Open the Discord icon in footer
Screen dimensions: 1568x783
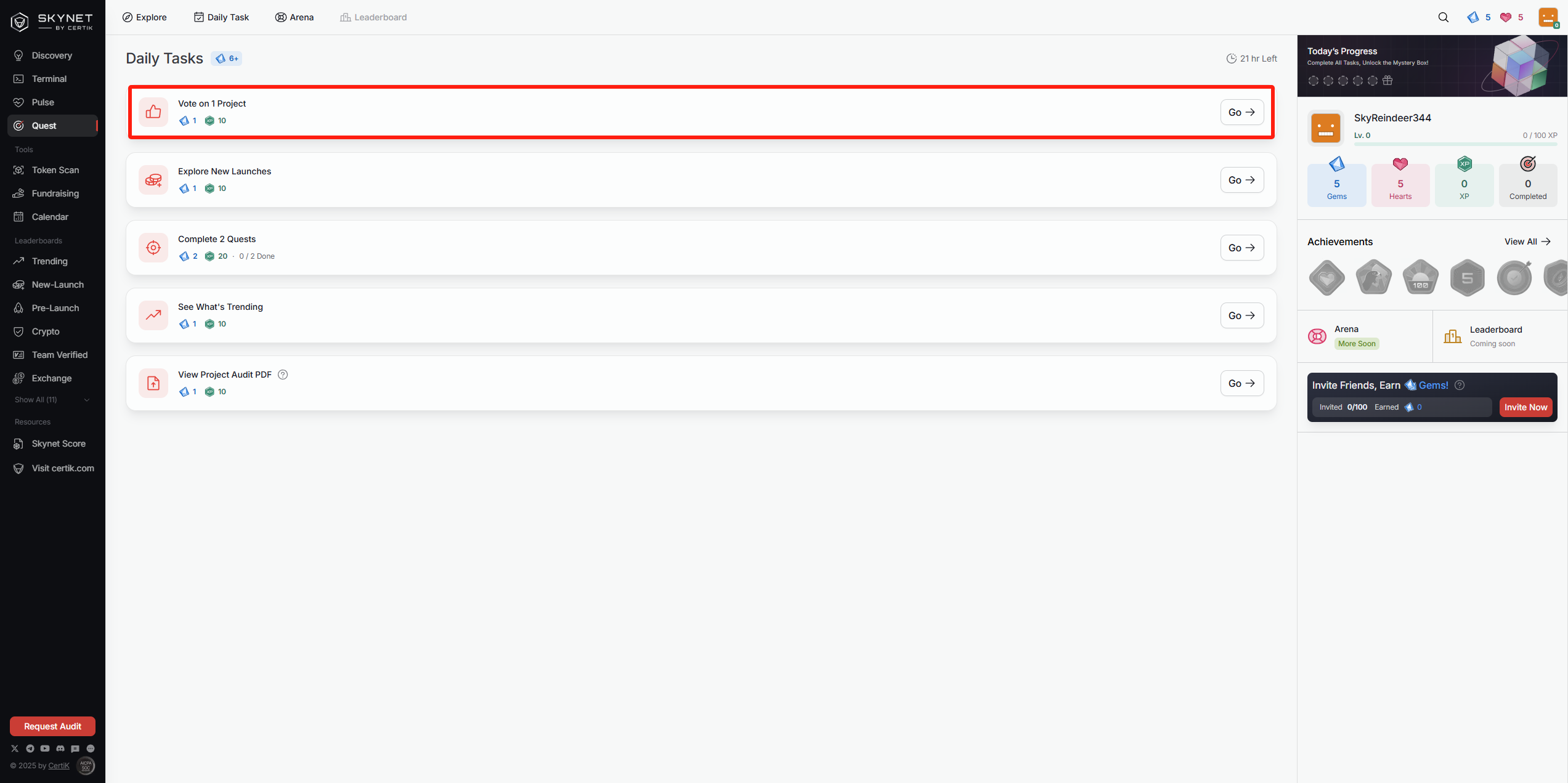(x=60, y=749)
